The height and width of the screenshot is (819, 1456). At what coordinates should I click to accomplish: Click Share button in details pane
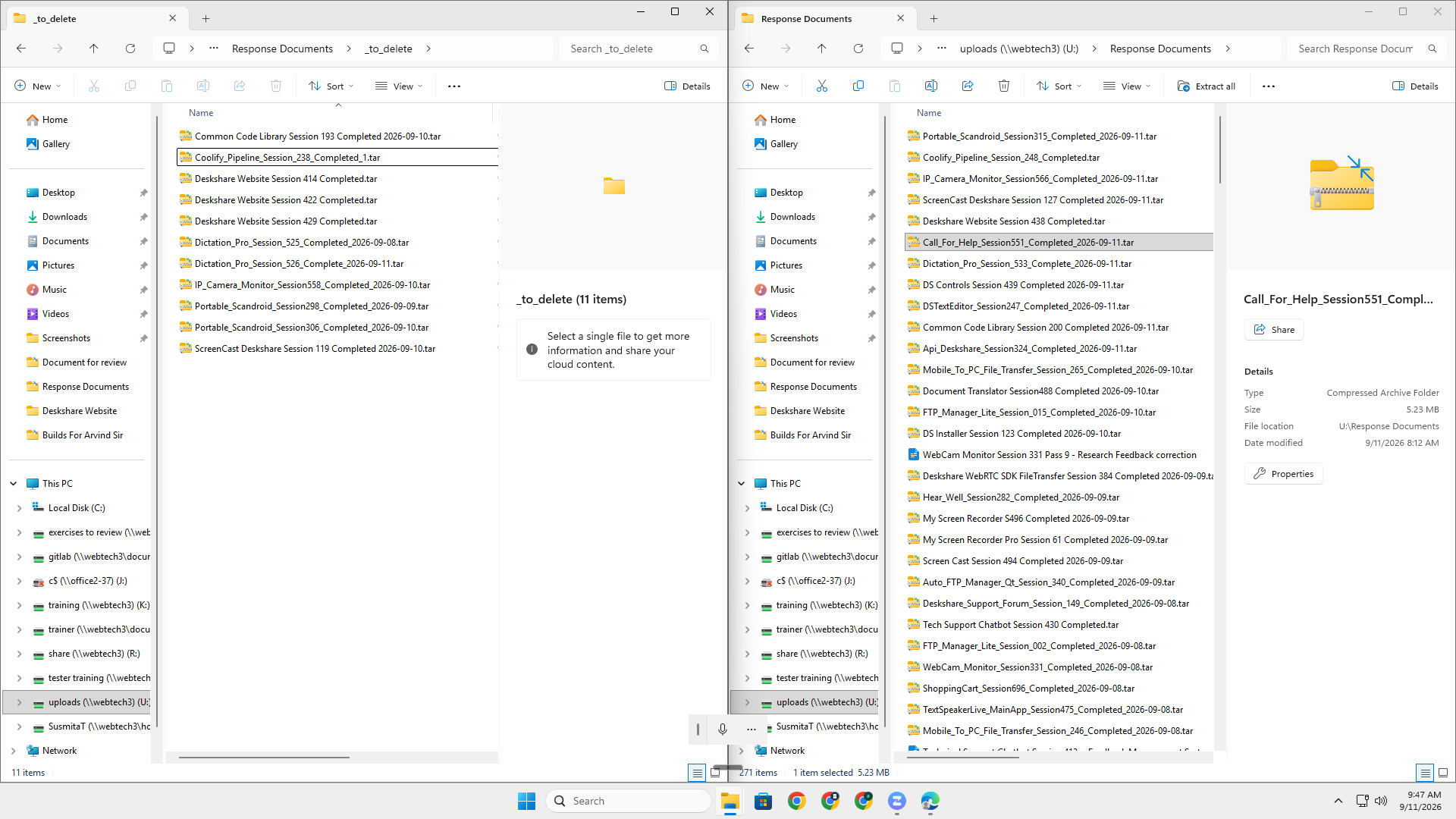tap(1274, 330)
